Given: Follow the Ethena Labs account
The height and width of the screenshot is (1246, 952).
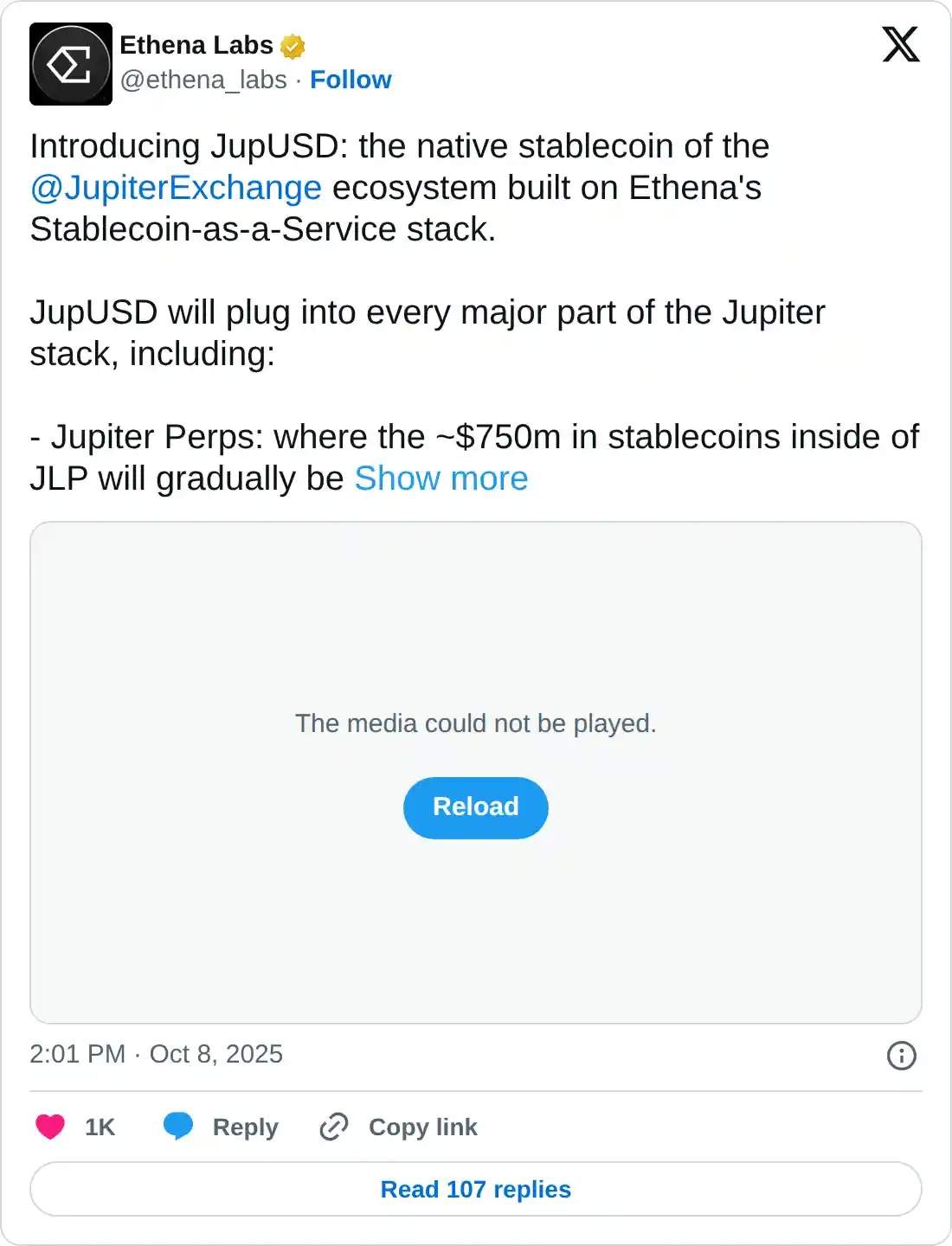Looking at the screenshot, I should pos(351,80).
